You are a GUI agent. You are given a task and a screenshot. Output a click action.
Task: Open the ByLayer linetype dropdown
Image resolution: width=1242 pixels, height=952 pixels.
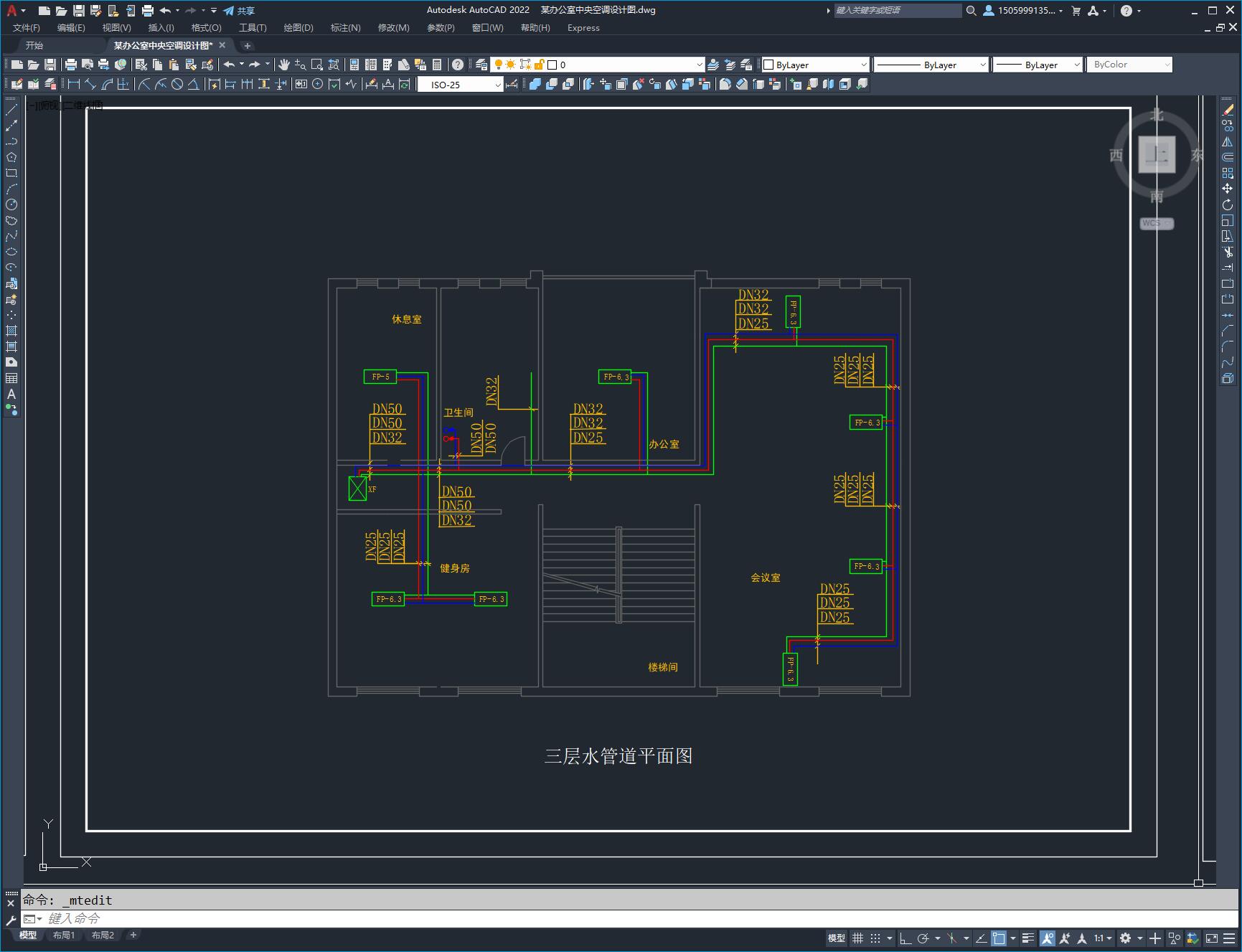point(931,65)
